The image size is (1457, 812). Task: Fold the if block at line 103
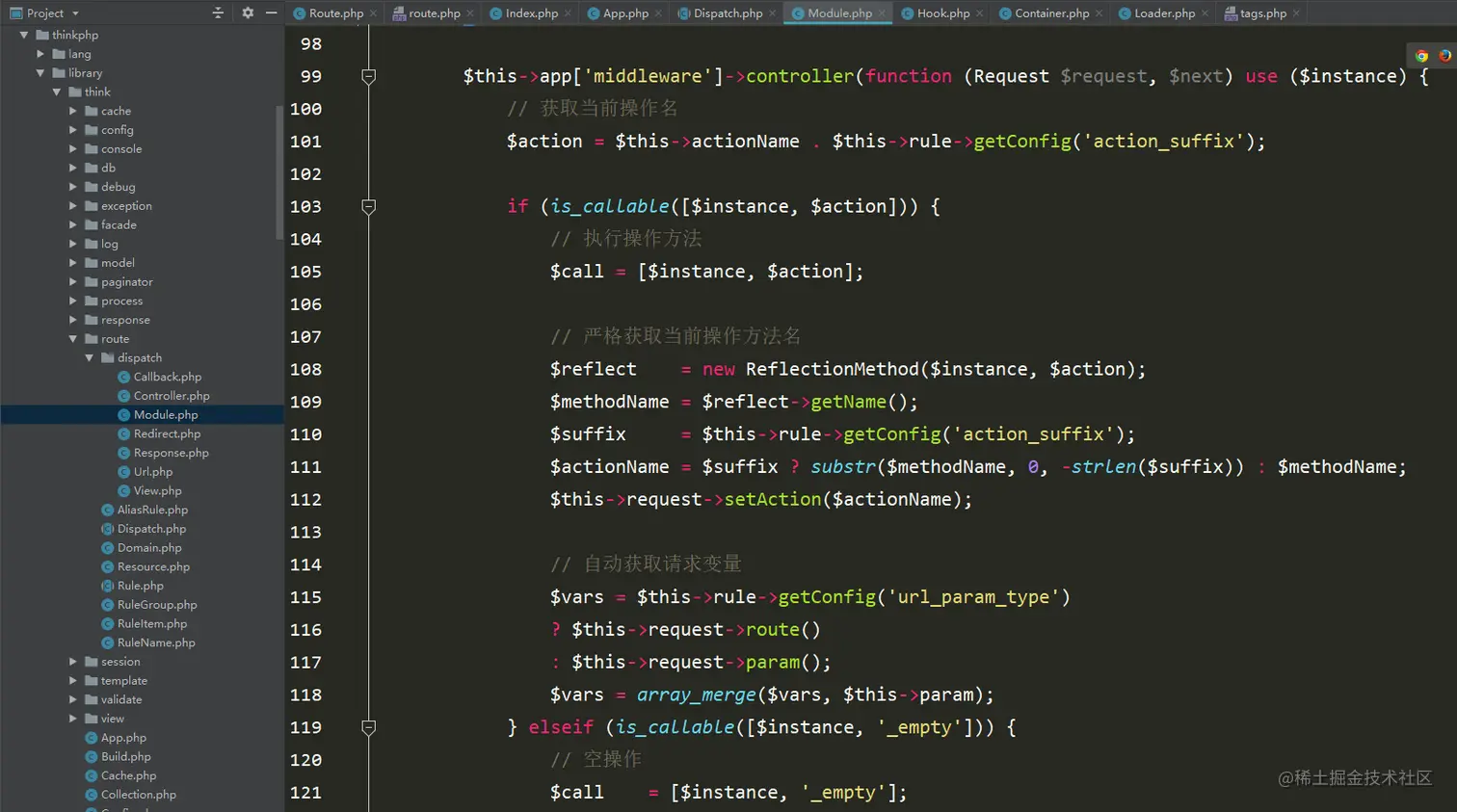pos(368,206)
